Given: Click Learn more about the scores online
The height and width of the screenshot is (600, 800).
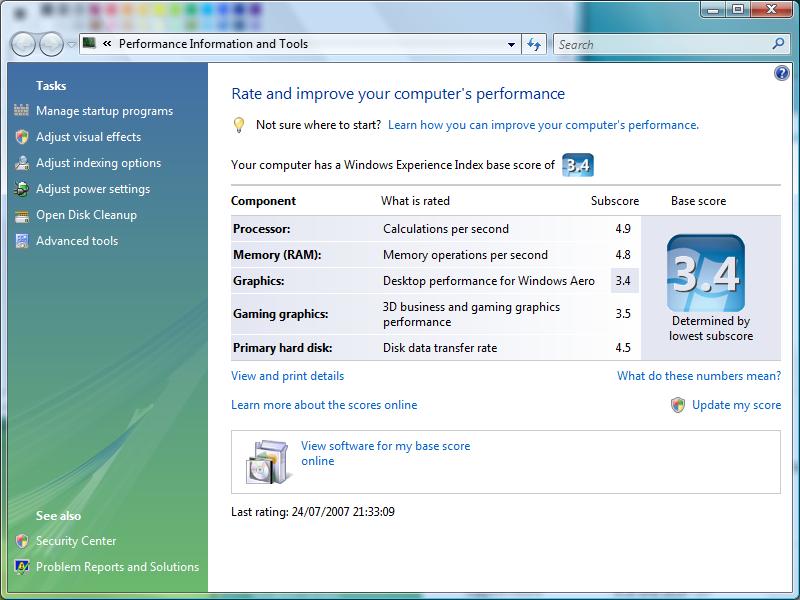Looking at the screenshot, I should (x=324, y=405).
